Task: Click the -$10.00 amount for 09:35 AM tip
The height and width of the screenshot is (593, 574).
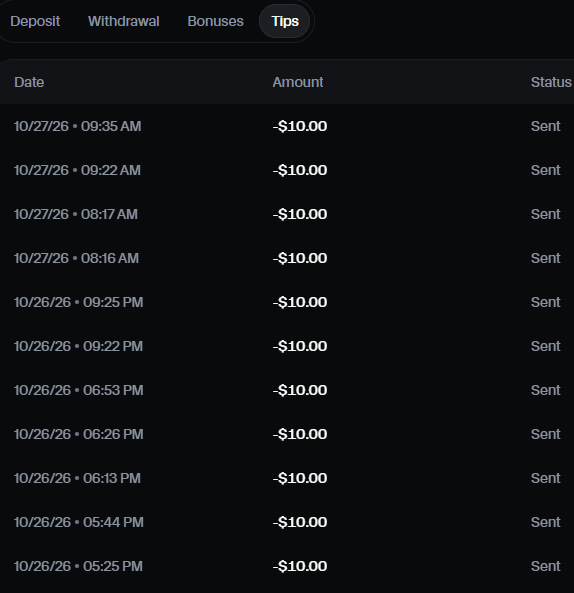Action: [300, 126]
